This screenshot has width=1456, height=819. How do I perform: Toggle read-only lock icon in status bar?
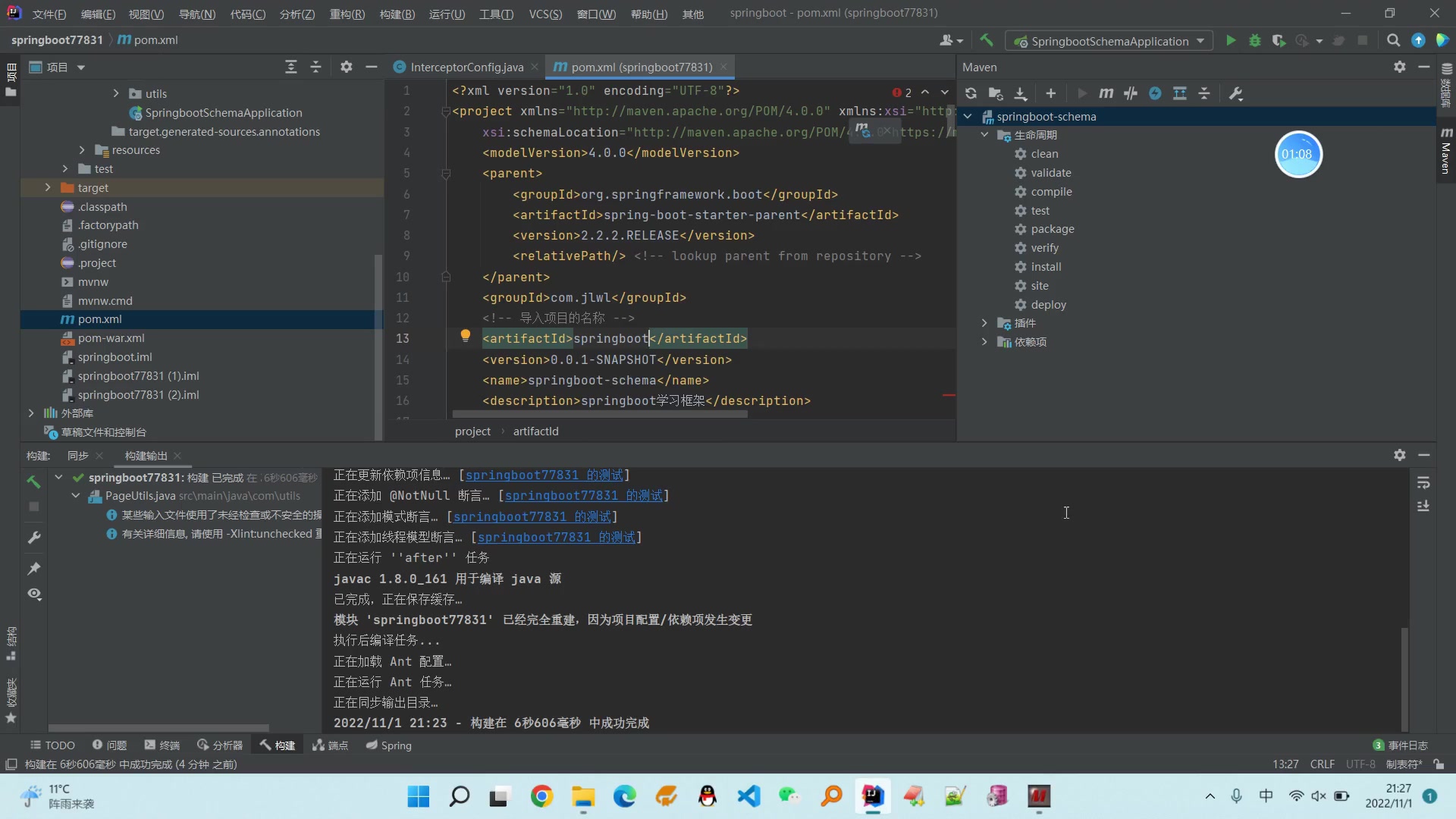[x=1439, y=764]
